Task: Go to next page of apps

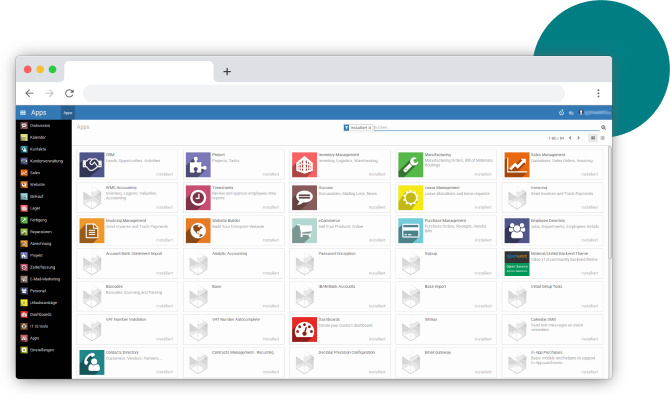Action: click(578, 138)
